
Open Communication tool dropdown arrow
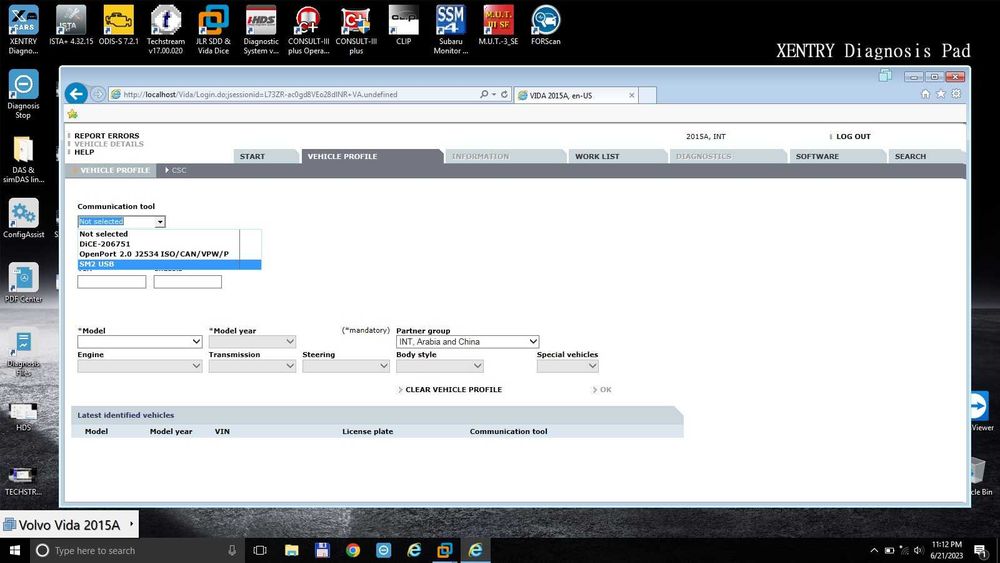click(x=160, y=222)
